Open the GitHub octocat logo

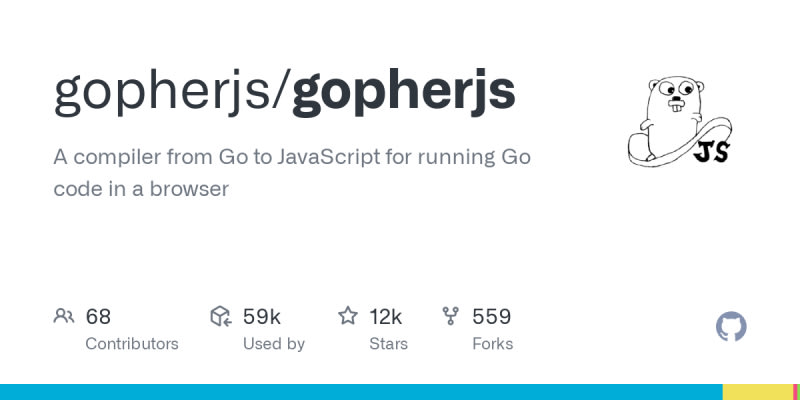[x=732, y=327]
